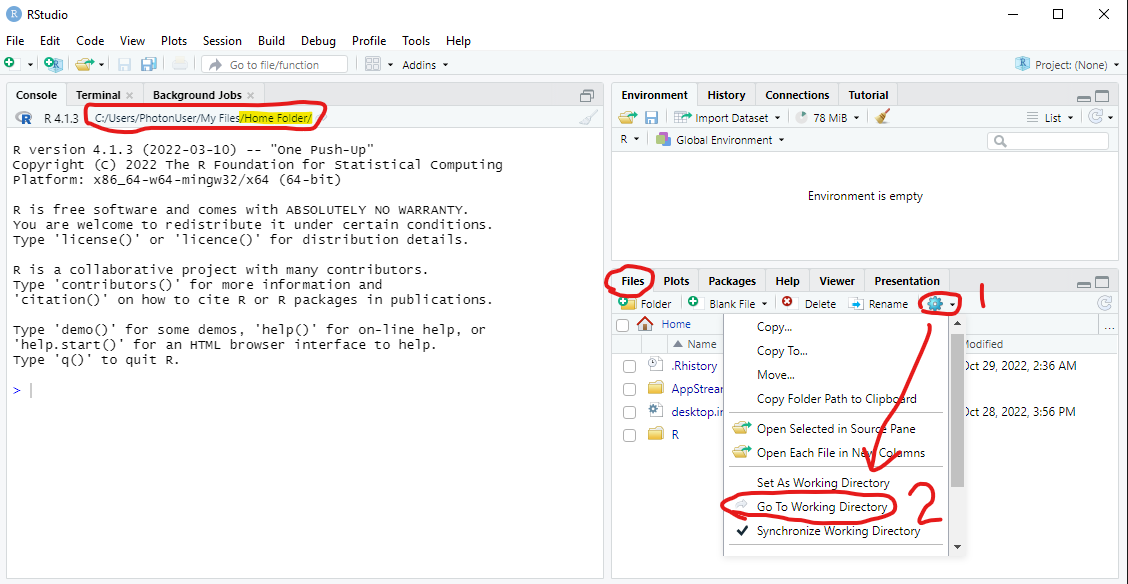
Task: Click the Home directory house icon
Action: [645, 324]
